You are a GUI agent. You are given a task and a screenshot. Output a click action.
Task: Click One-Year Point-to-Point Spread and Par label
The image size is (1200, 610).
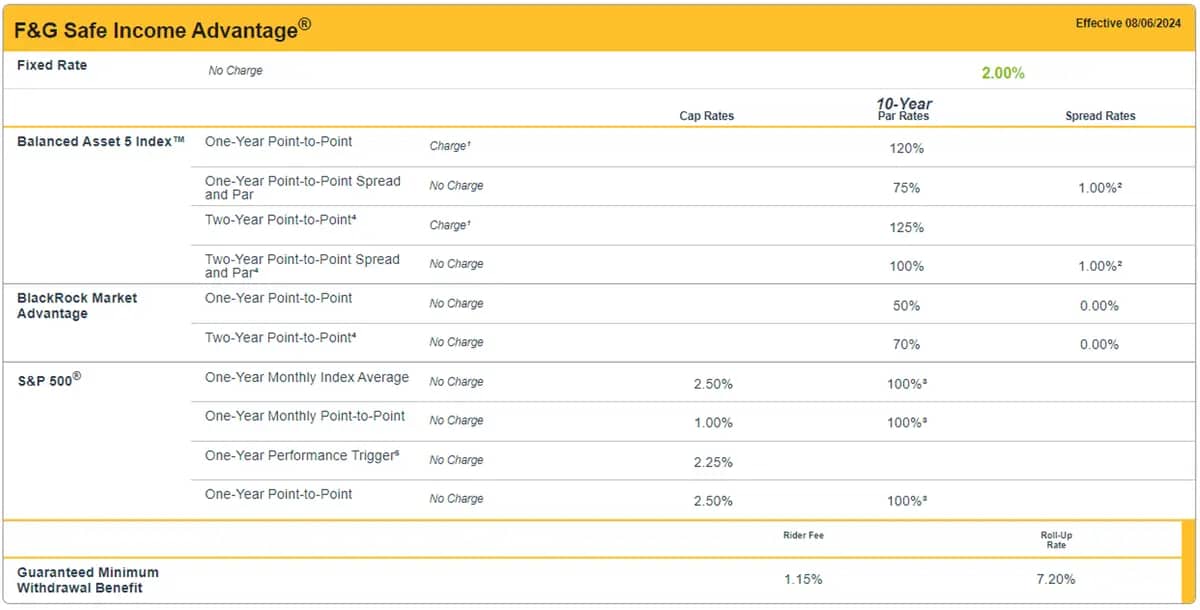pos(302,187)
